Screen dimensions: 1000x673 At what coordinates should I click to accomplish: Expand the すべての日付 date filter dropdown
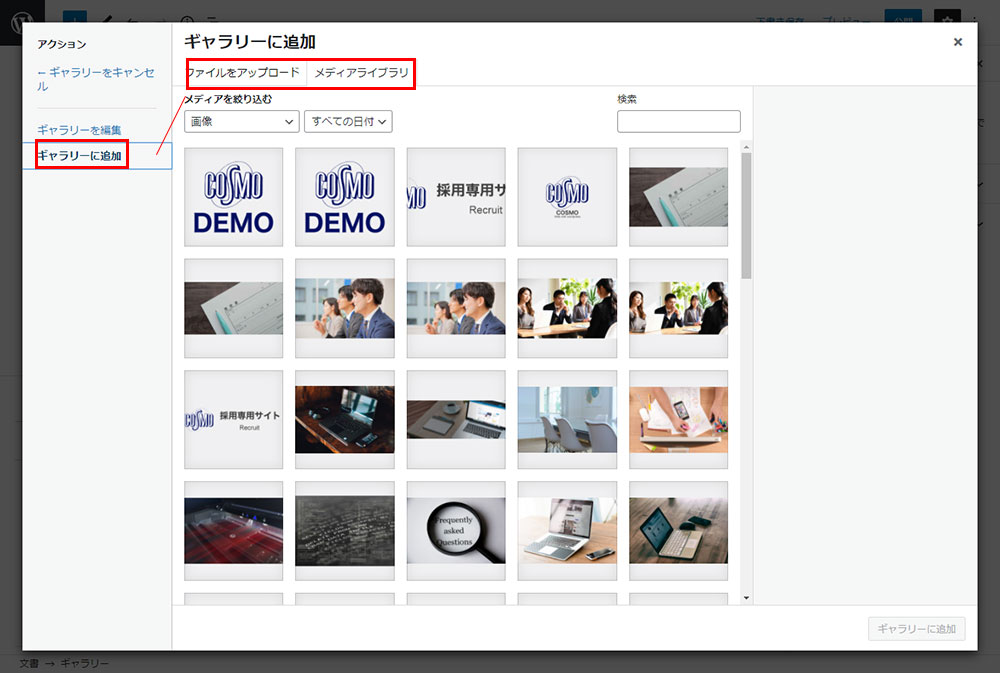pos(348,121)
